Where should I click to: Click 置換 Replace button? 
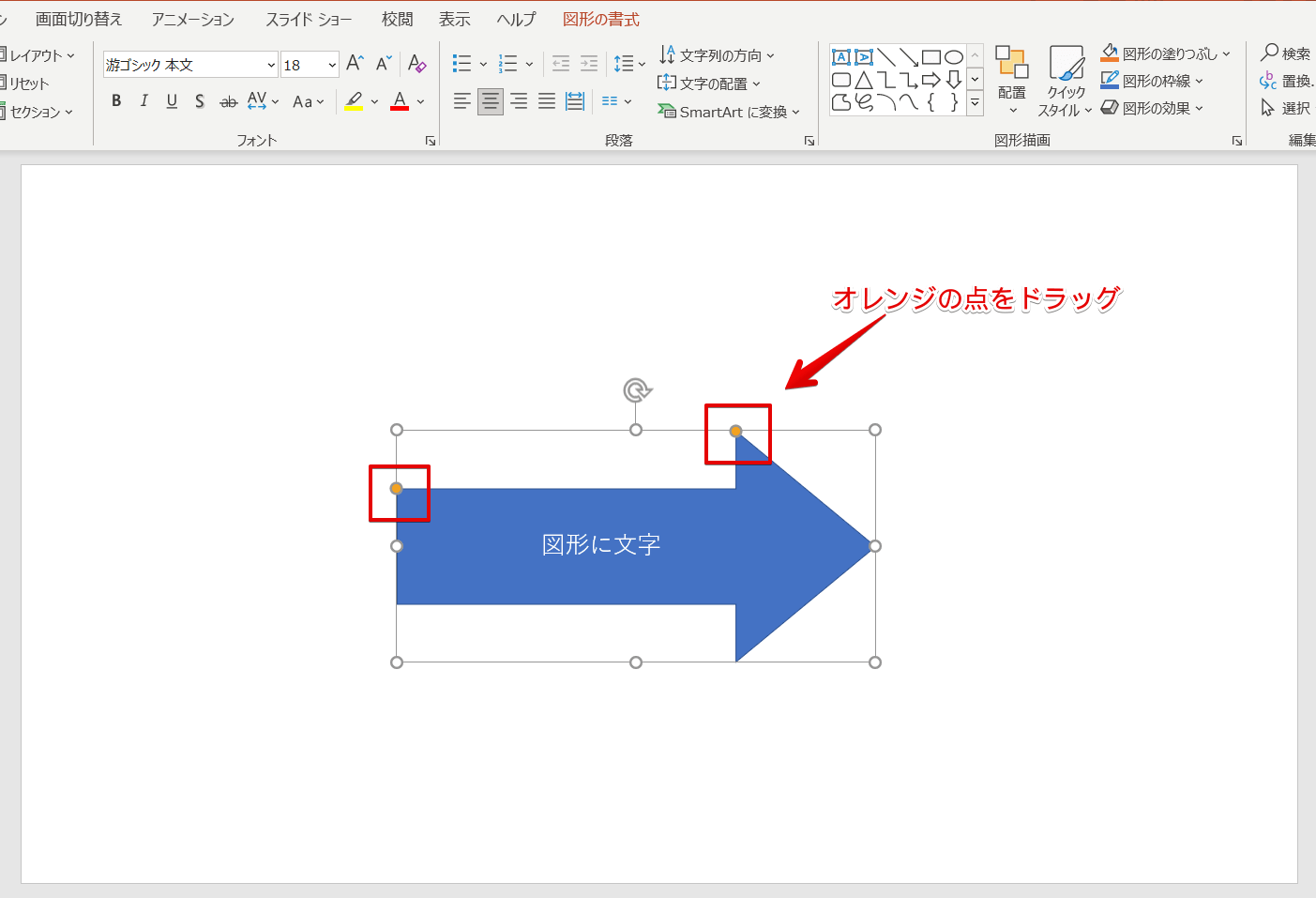(1287, 81)
